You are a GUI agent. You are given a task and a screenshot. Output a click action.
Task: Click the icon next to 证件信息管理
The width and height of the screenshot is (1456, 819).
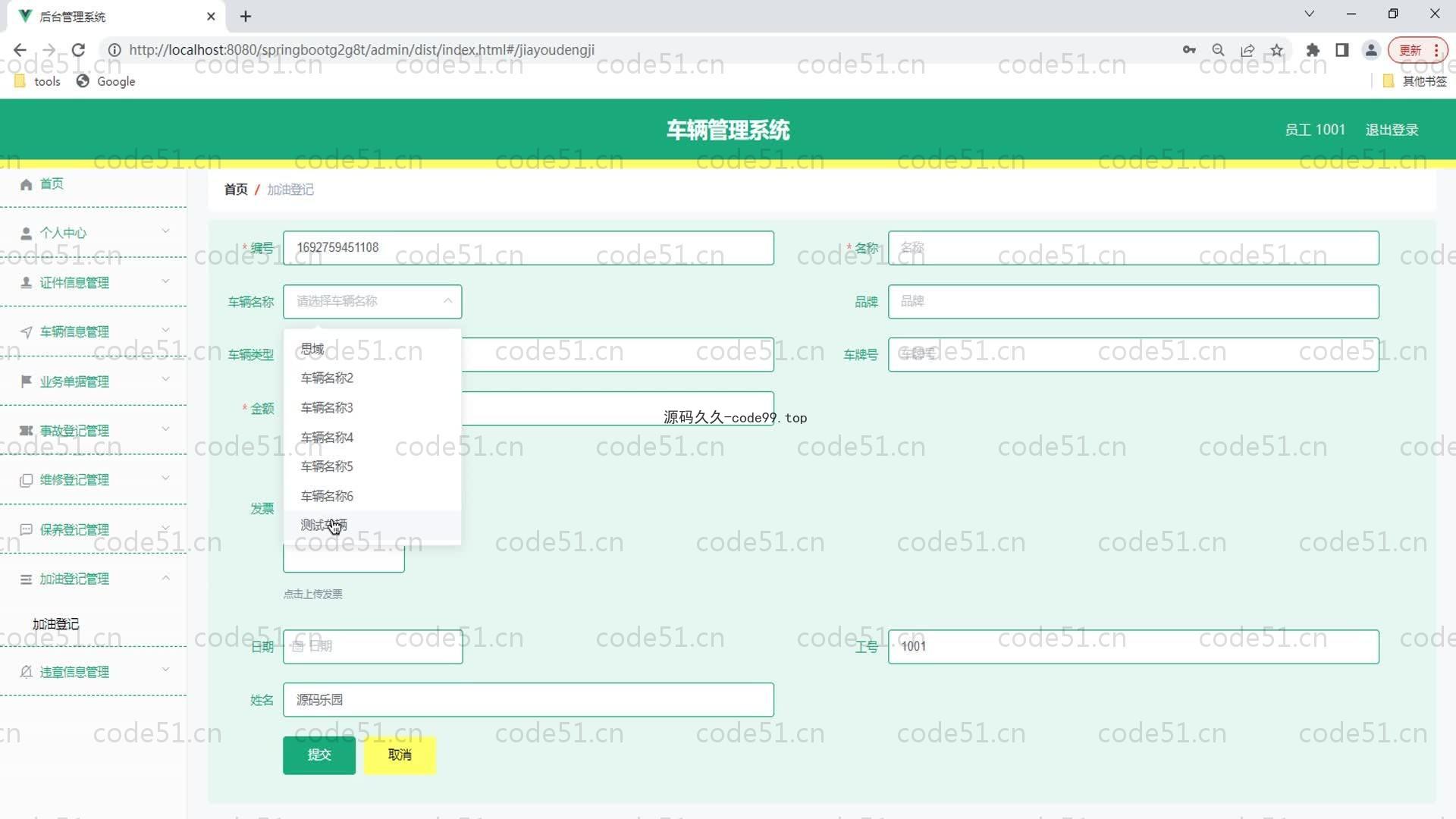pyautogui.click(x=27, y=283)
